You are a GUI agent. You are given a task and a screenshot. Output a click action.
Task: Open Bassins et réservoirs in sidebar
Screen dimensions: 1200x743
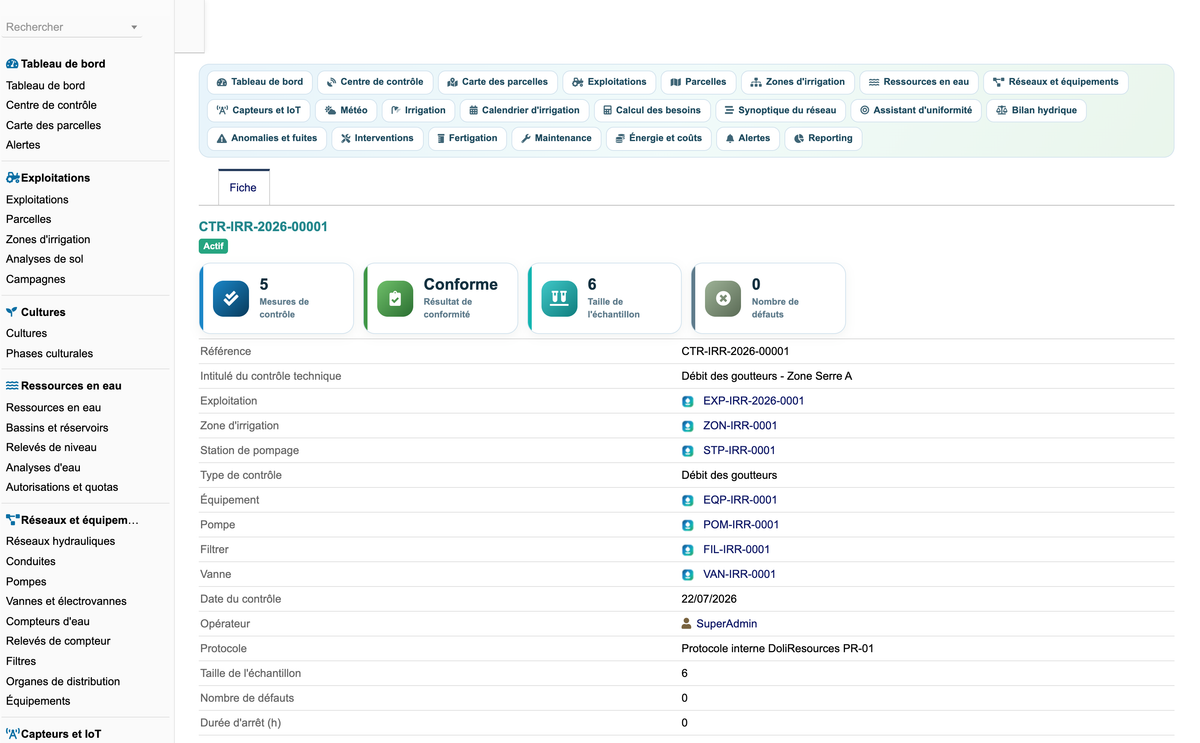pyautogui.click(x=57, y=427)
